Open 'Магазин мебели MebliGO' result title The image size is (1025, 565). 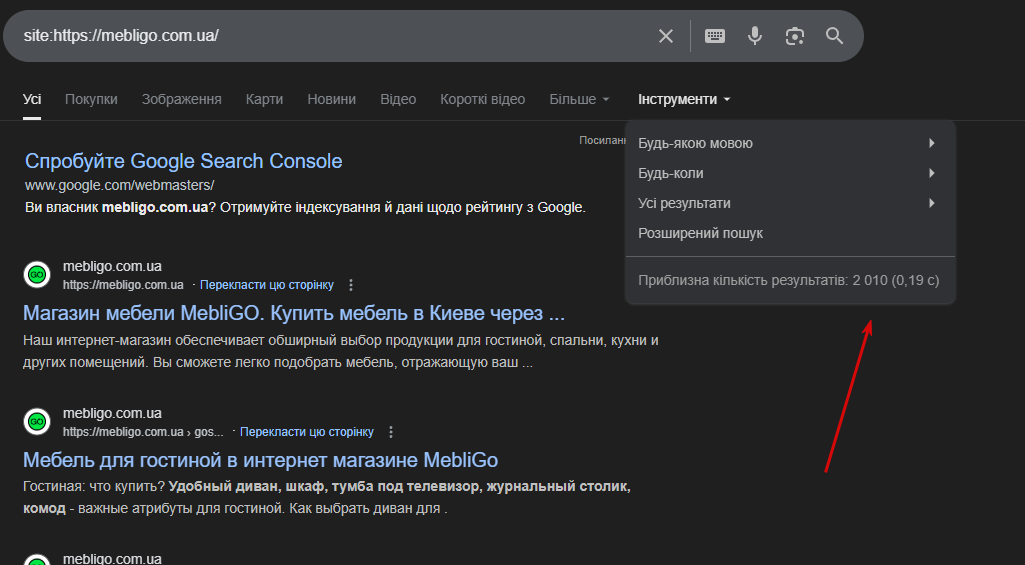[x=294, y=313]
